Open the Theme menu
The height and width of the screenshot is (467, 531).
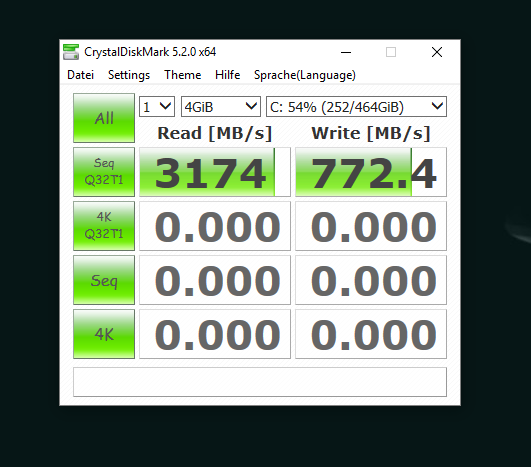(183, 75)
